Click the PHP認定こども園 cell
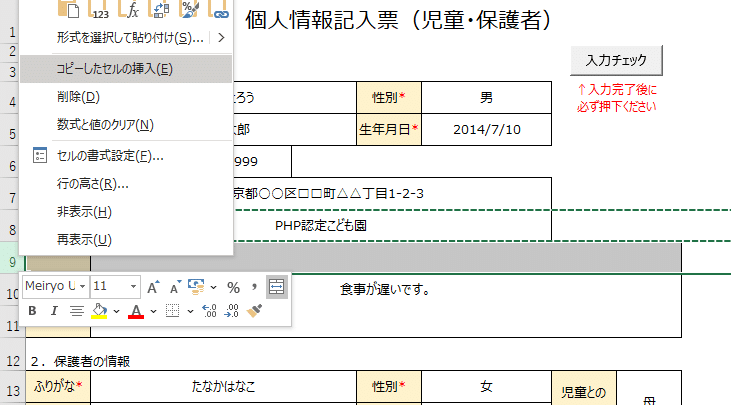The width and height of the screenshot is (731, 405). tap(321, 226)
